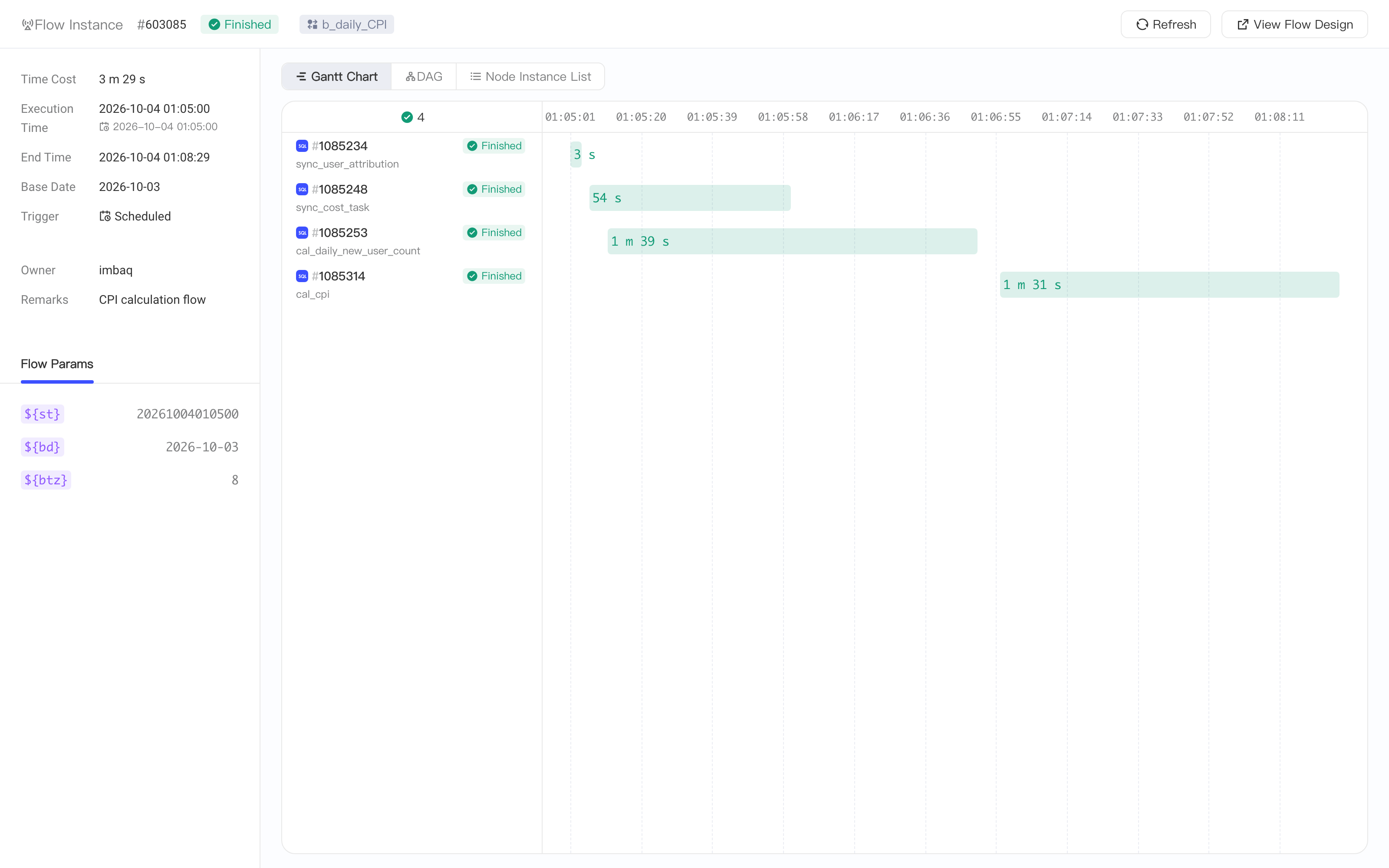Click the 1 m 39 s Gantt bar
The image size is (1389, 868).
point(792,241)
